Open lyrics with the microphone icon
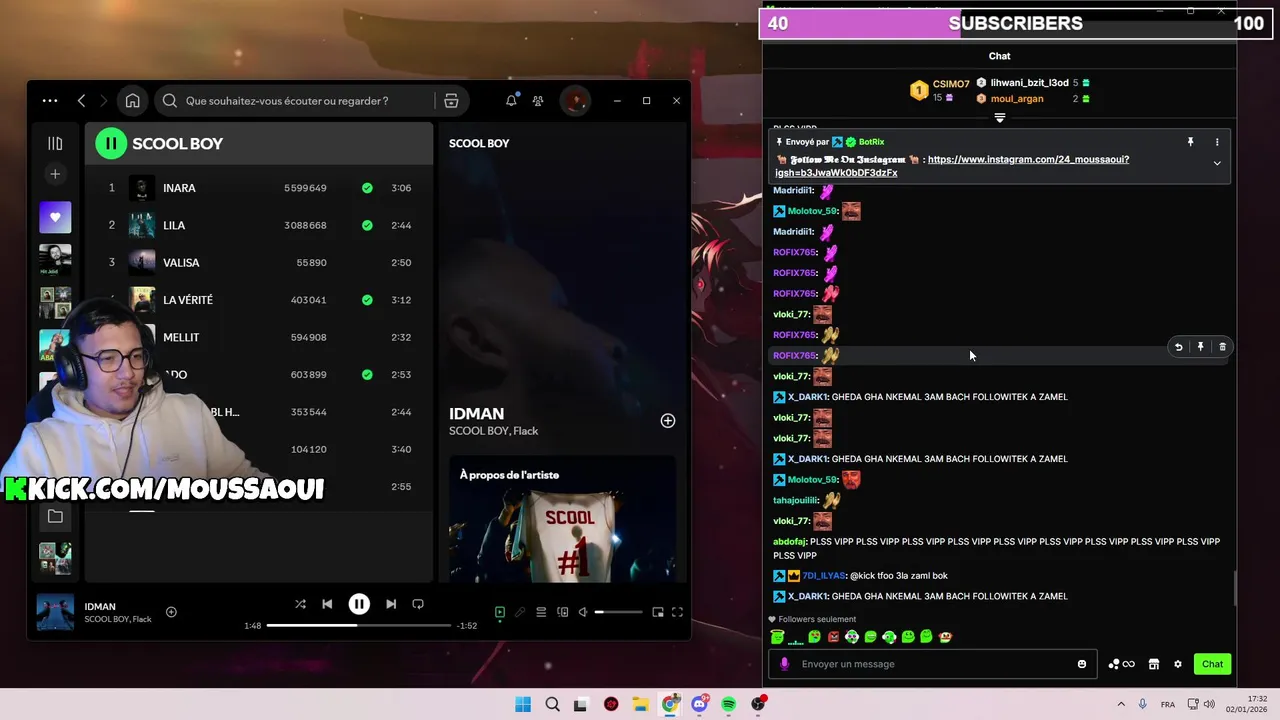This screenshot has height=720, width=1280. [520, 612]
